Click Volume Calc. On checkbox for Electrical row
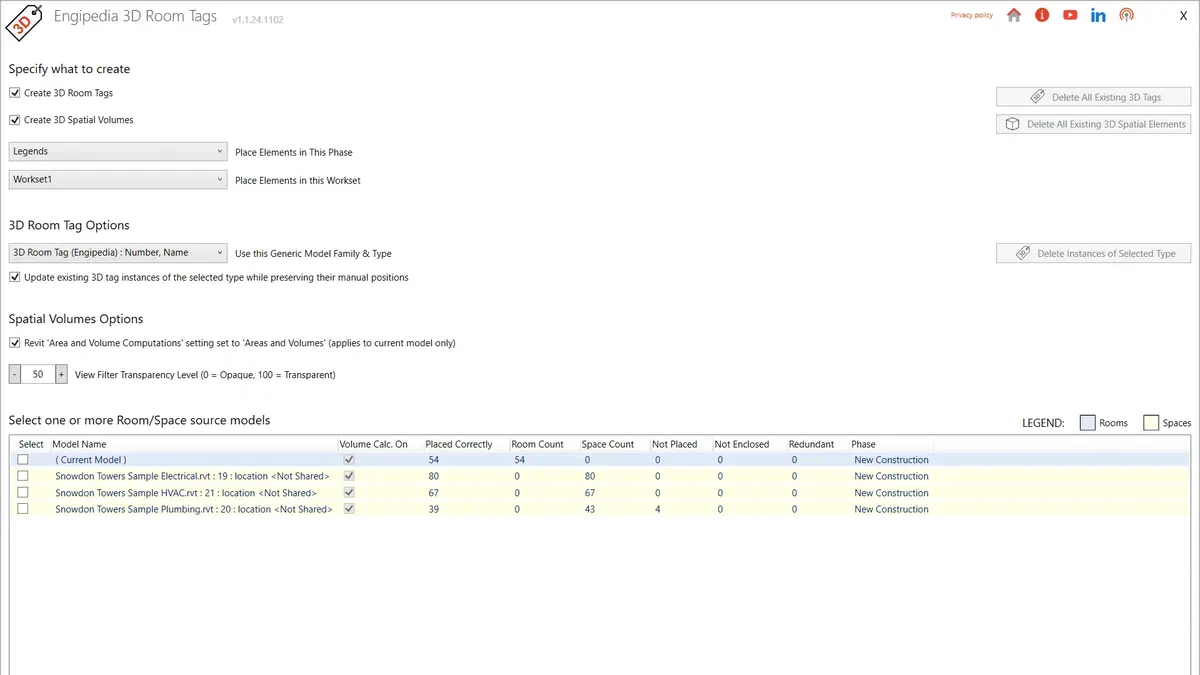This screenshot has width=1200, height=675. (x=349, y=476)
